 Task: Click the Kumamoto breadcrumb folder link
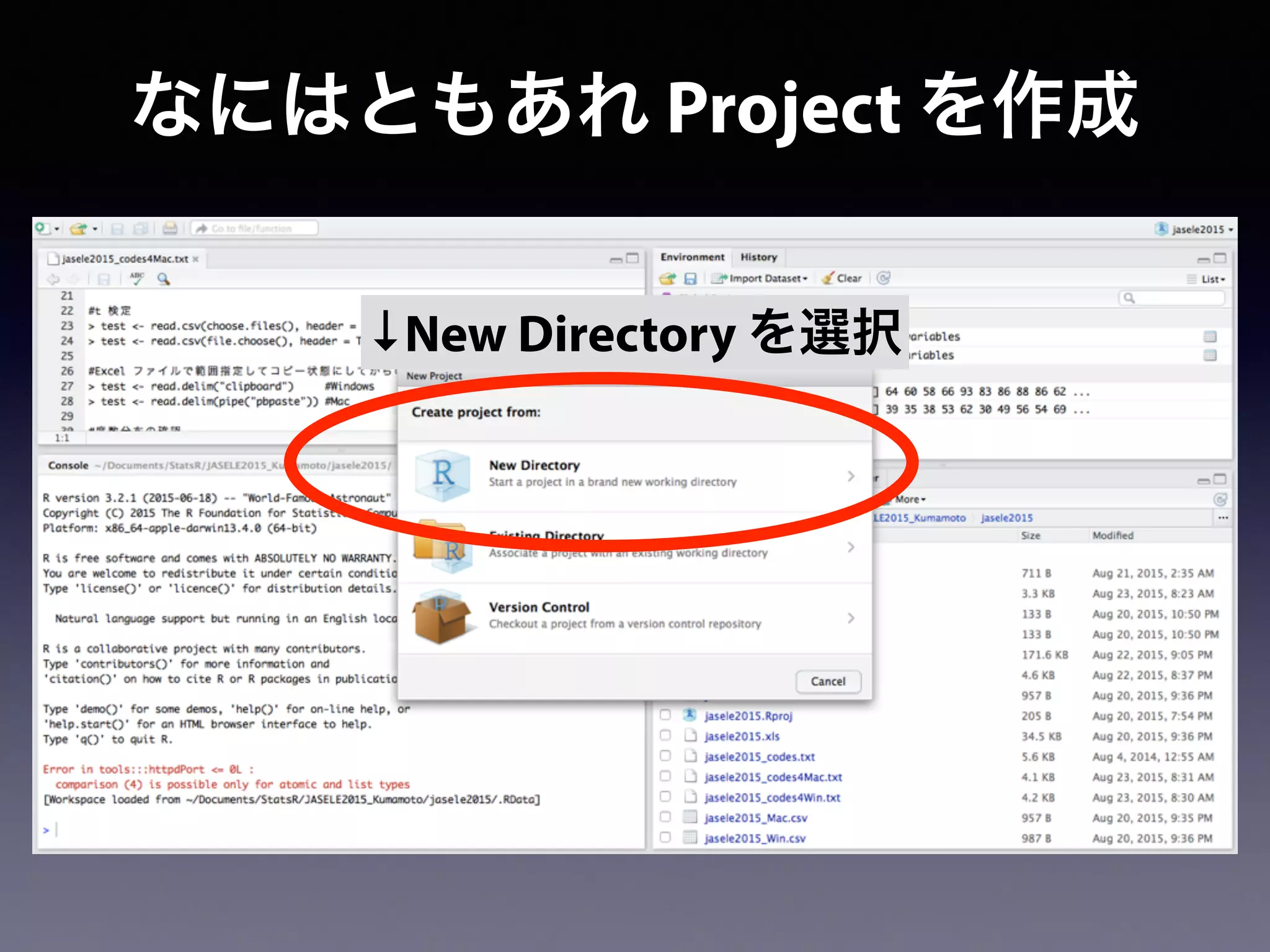pyautogui.click(x=920, y=518)
